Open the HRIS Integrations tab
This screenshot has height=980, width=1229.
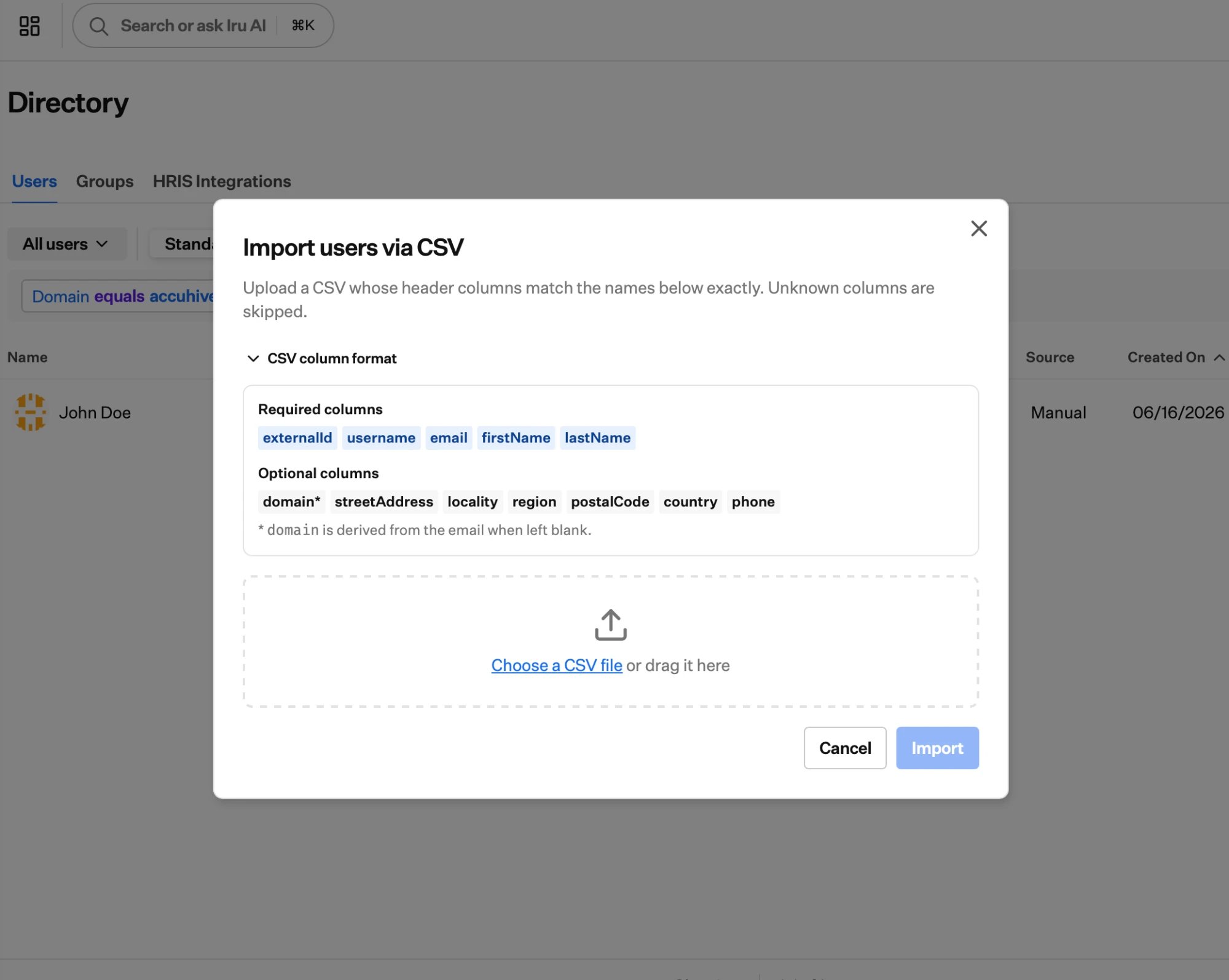pyautogui.click(x=222, y=181)
